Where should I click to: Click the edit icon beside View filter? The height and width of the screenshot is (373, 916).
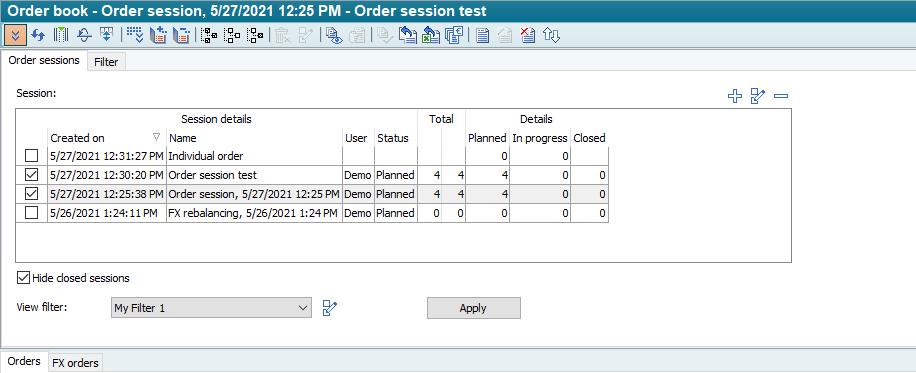tap(331, 308)
